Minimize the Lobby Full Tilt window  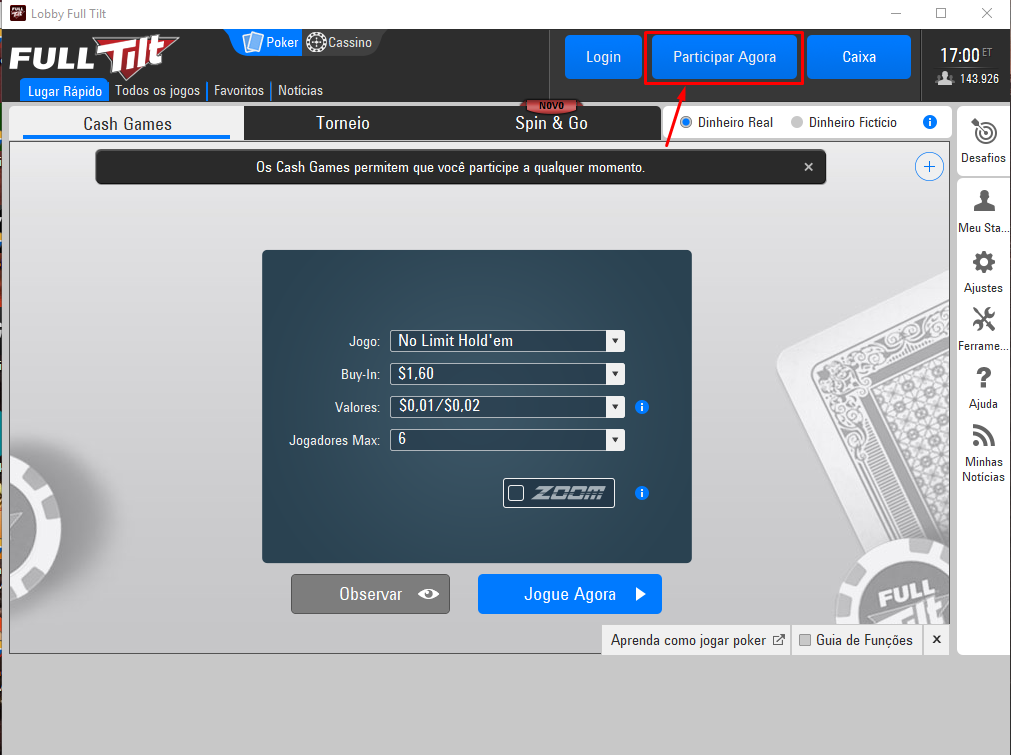pos(896,13)
